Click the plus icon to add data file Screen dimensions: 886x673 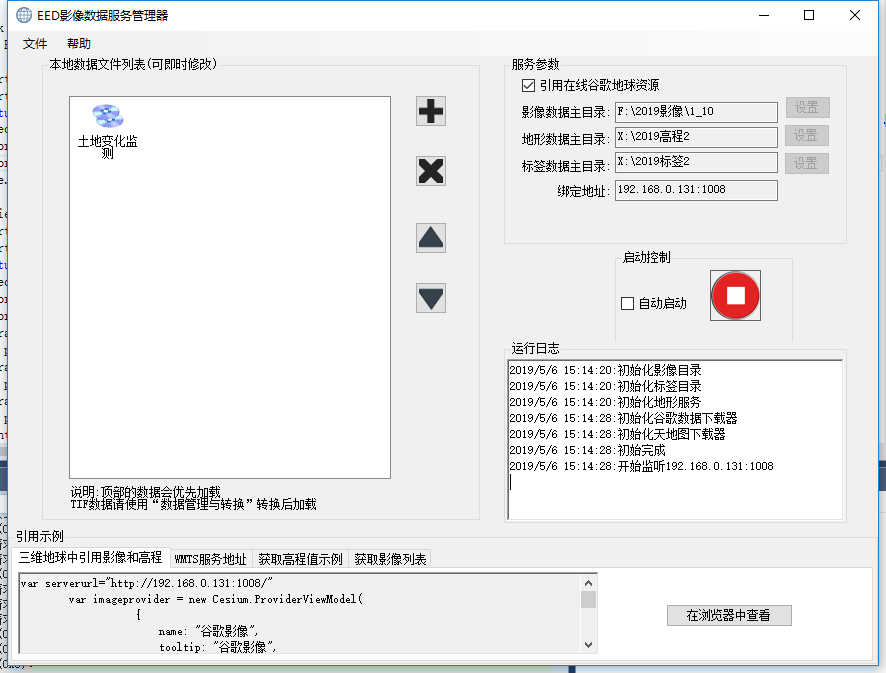click(431, 111)
